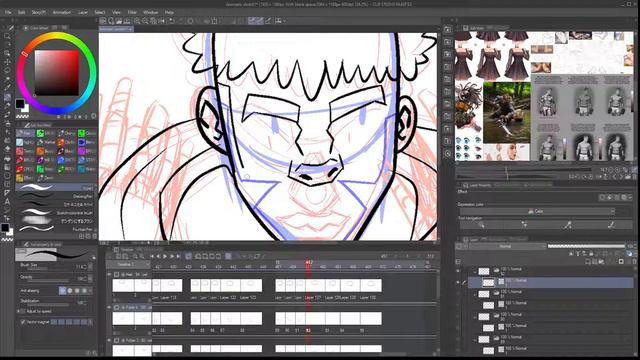Select the black main color swatch under the wheel
Image resolution: width=640 pixels, height=360 pixels.
(x=20, y=103)
